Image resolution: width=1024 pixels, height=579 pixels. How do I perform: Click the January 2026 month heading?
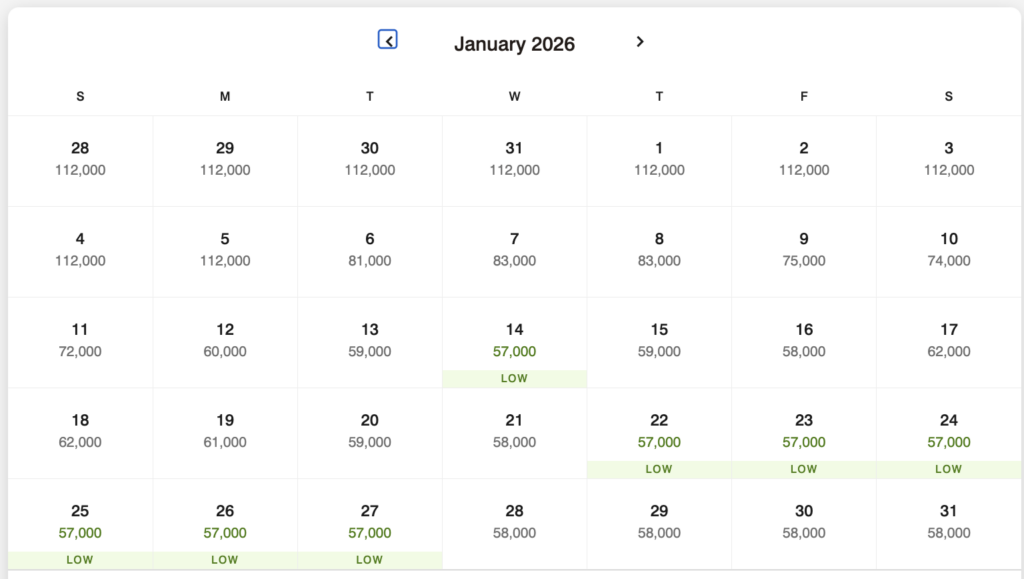(514, 44)
